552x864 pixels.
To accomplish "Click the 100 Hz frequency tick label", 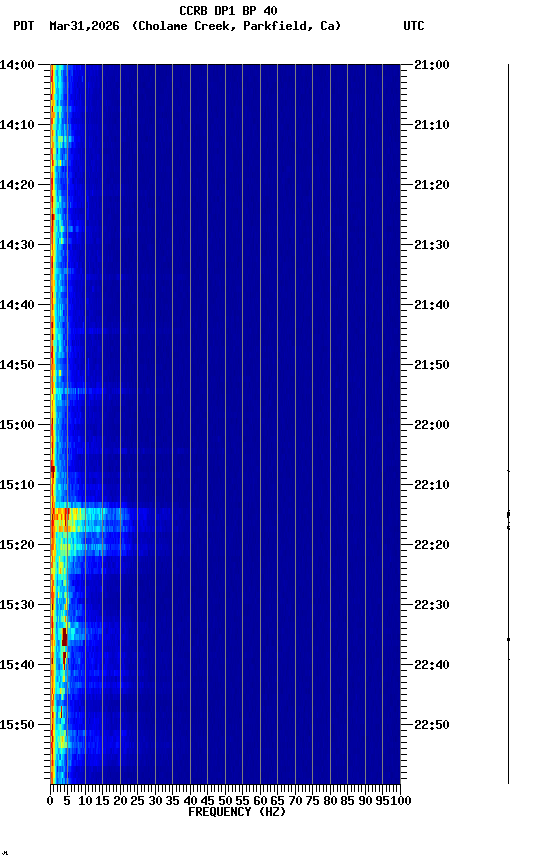I will (401, 802).
